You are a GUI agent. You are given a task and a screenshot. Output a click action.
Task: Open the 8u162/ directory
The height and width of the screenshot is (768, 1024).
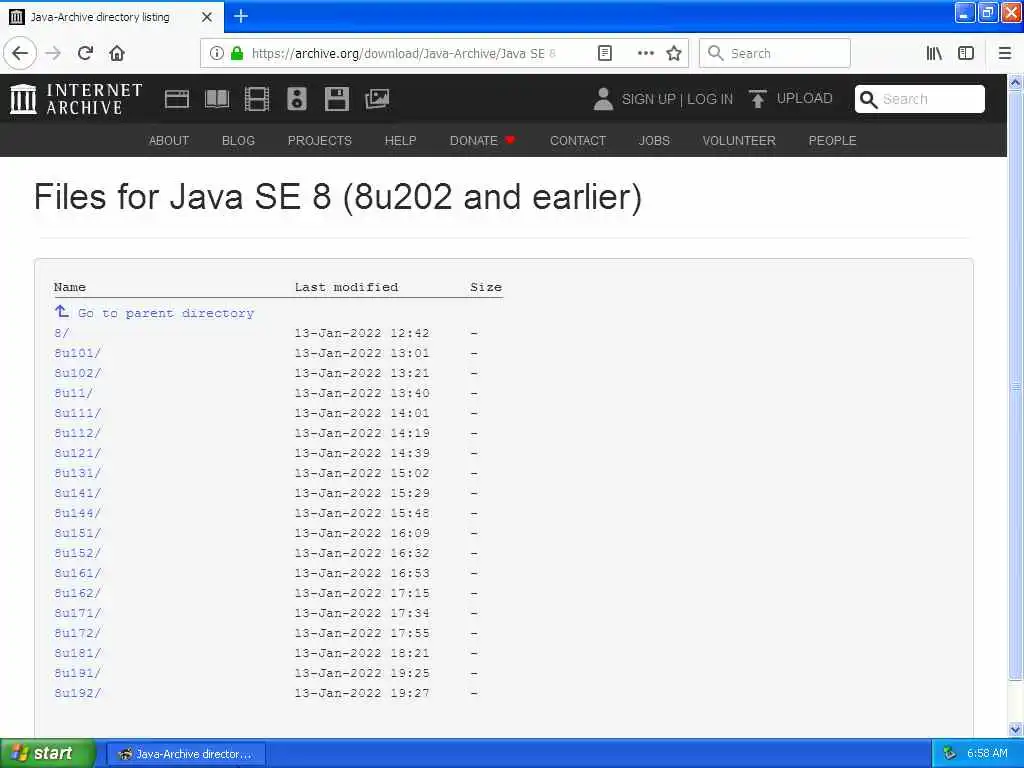coord(78,593)
